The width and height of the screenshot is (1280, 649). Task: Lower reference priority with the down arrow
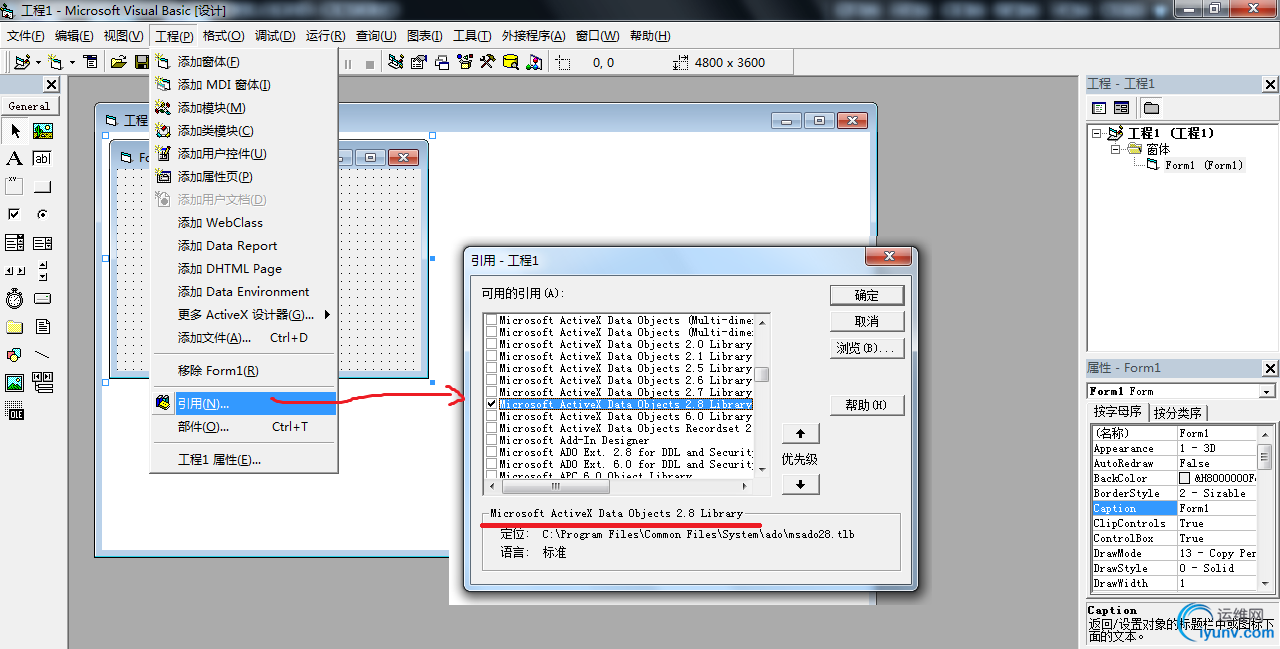(801, 484)
